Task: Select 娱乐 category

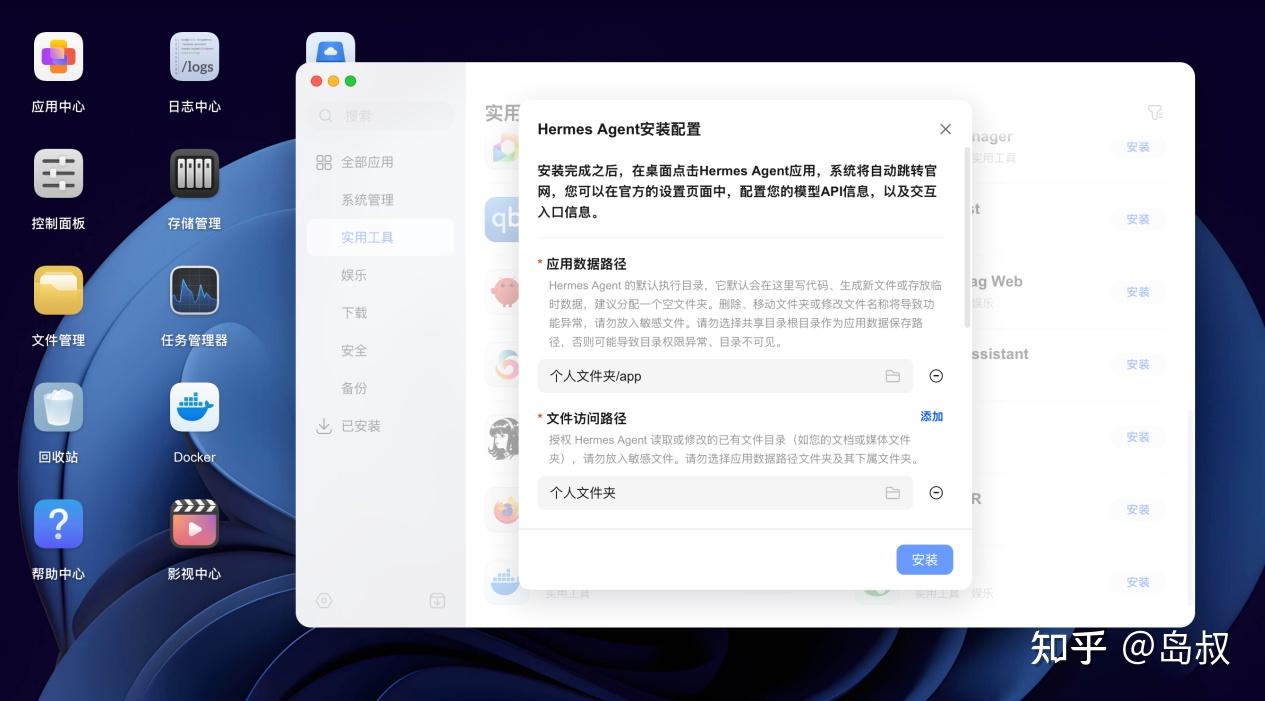Action: [354, 275]
